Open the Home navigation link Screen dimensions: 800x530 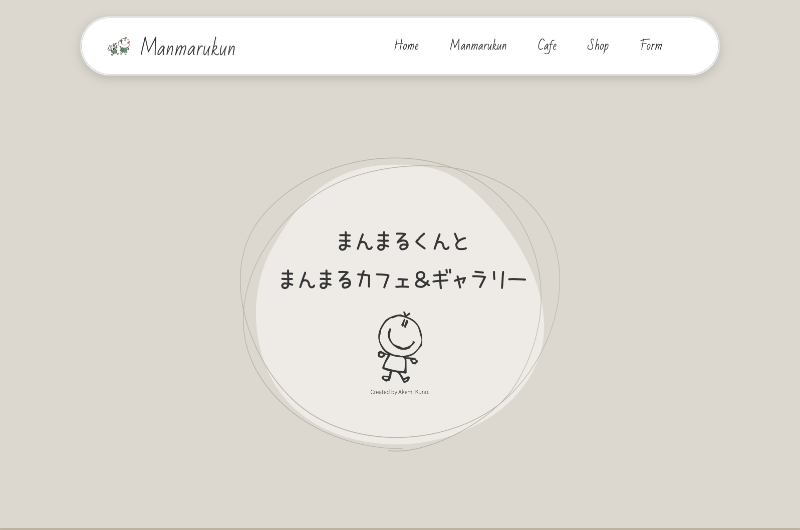406,45
